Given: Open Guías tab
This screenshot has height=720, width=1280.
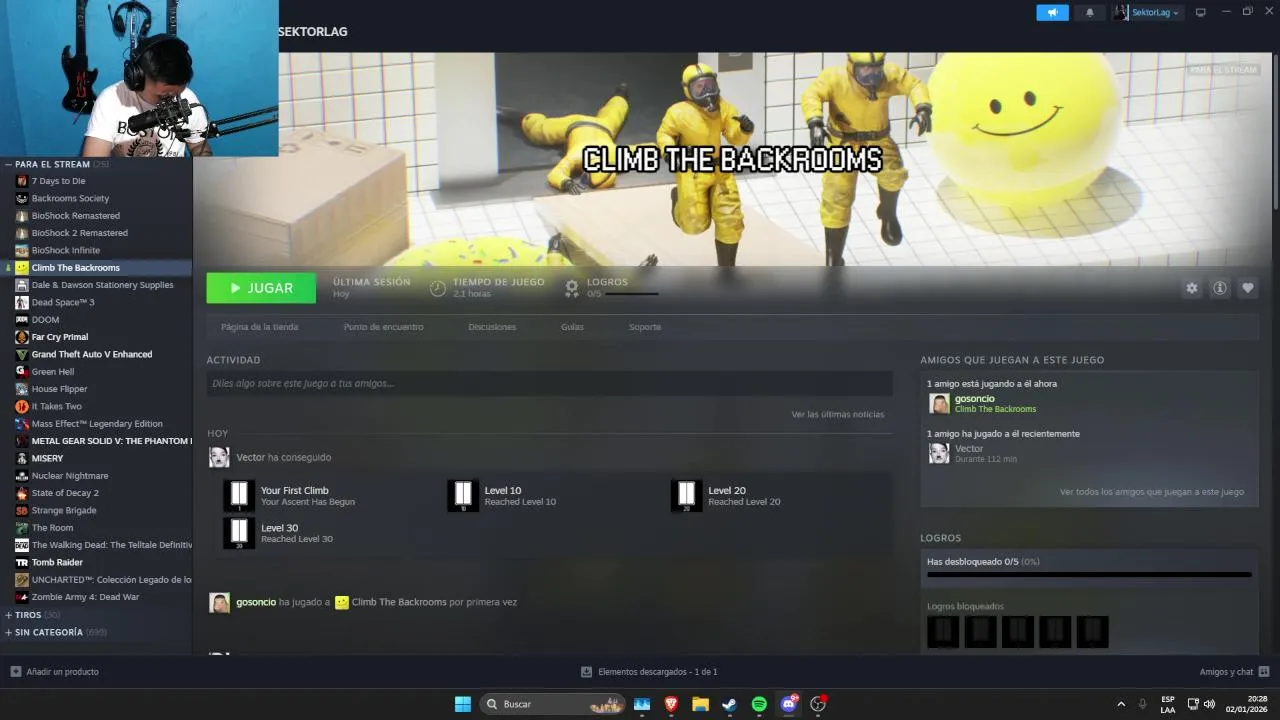Looking at the screenshot, I should pyautogui.click(x=572, y=327).
